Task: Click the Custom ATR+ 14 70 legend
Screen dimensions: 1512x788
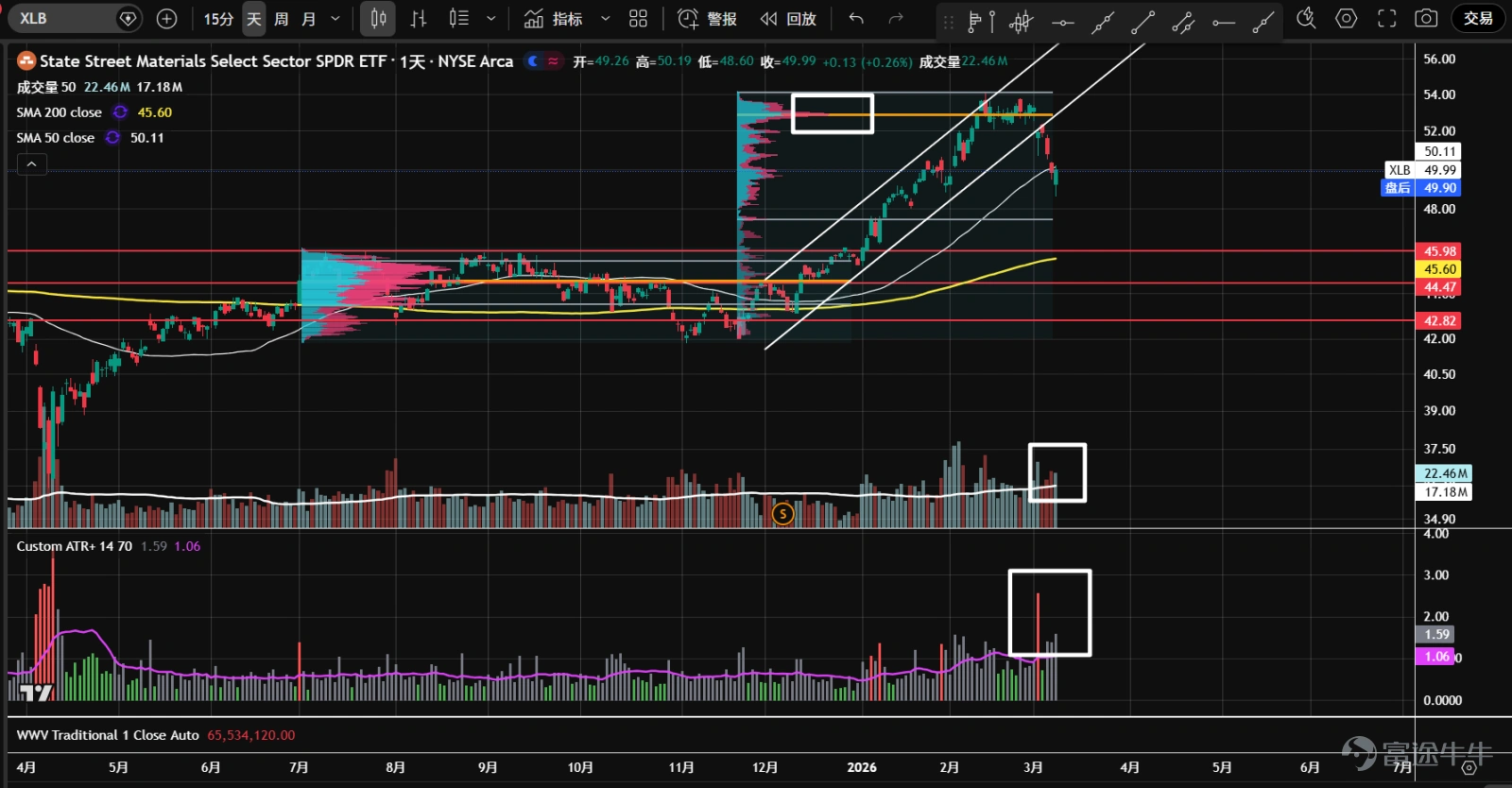Action: click(74, 546)
